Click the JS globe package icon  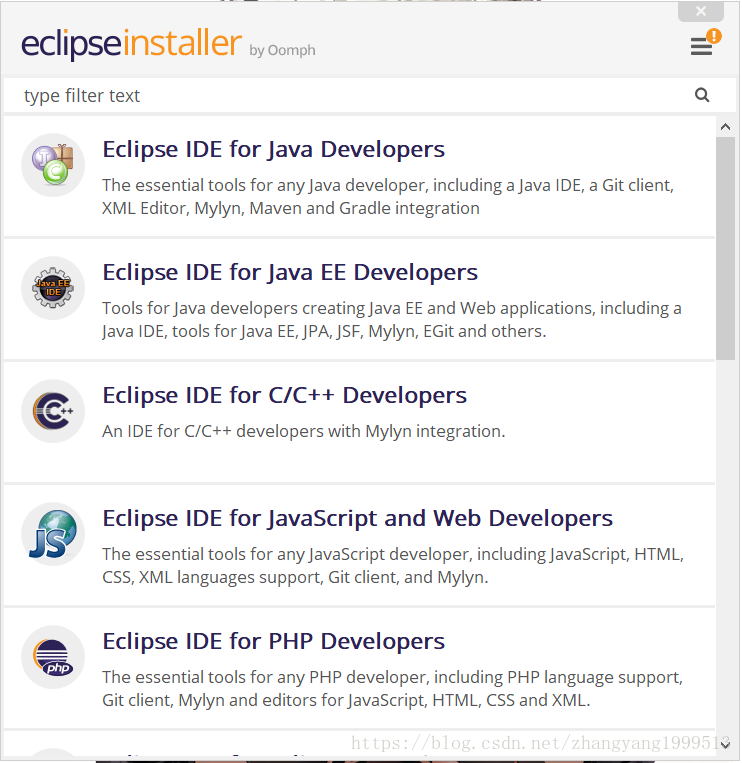click(x=53, y=534)
